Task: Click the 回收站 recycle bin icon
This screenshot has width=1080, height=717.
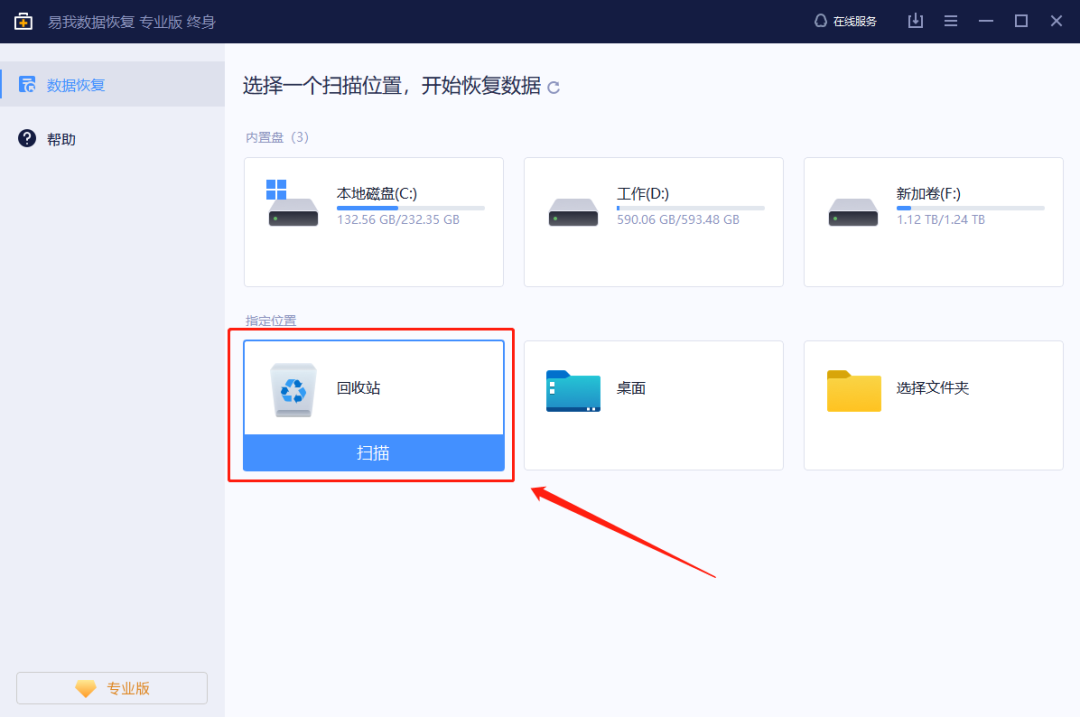Action: pyautogui.click(x=293, y=390)
